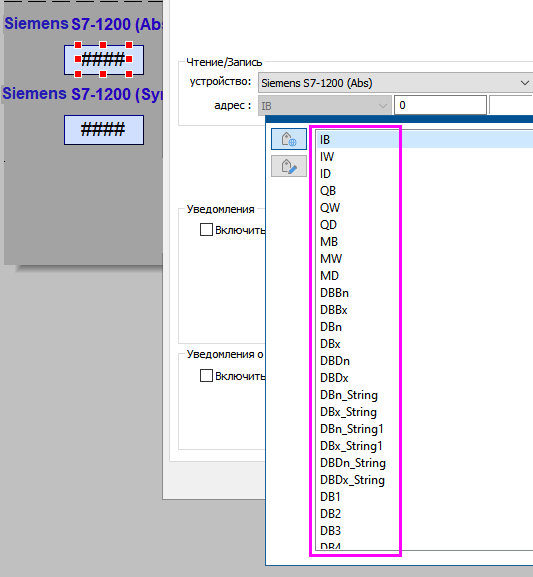Screen dimensions: 533x577
Task: Choose MB in the address list
Action: click(x=425, y=242)
